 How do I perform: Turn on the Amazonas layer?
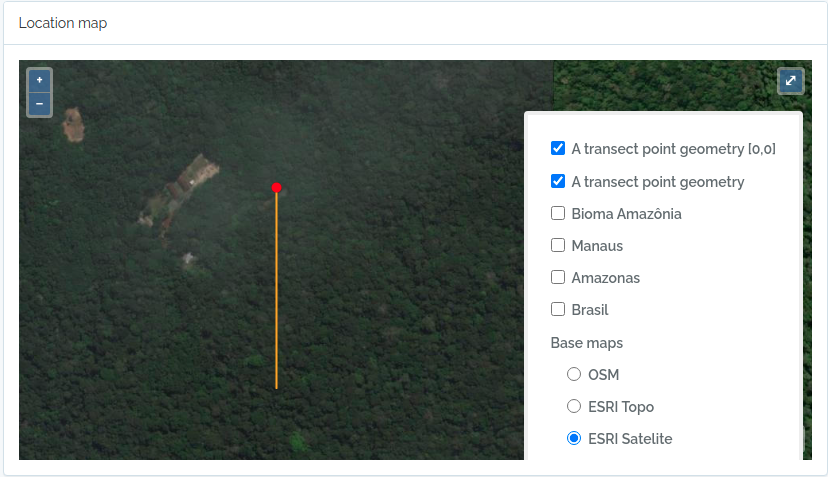pyautogui.click(x=558, y=277)
